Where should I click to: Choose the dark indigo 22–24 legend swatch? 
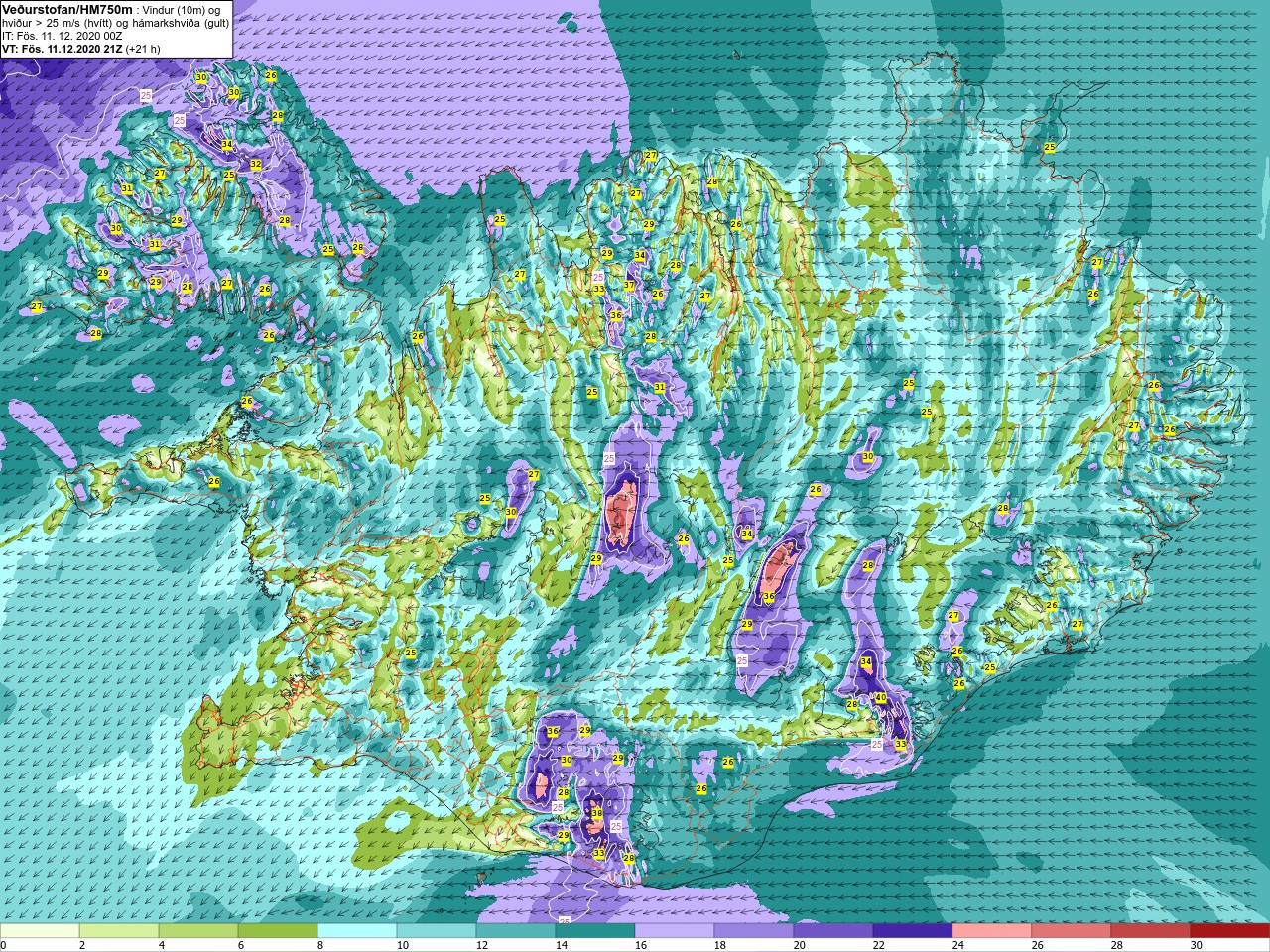tap(913, 931)
